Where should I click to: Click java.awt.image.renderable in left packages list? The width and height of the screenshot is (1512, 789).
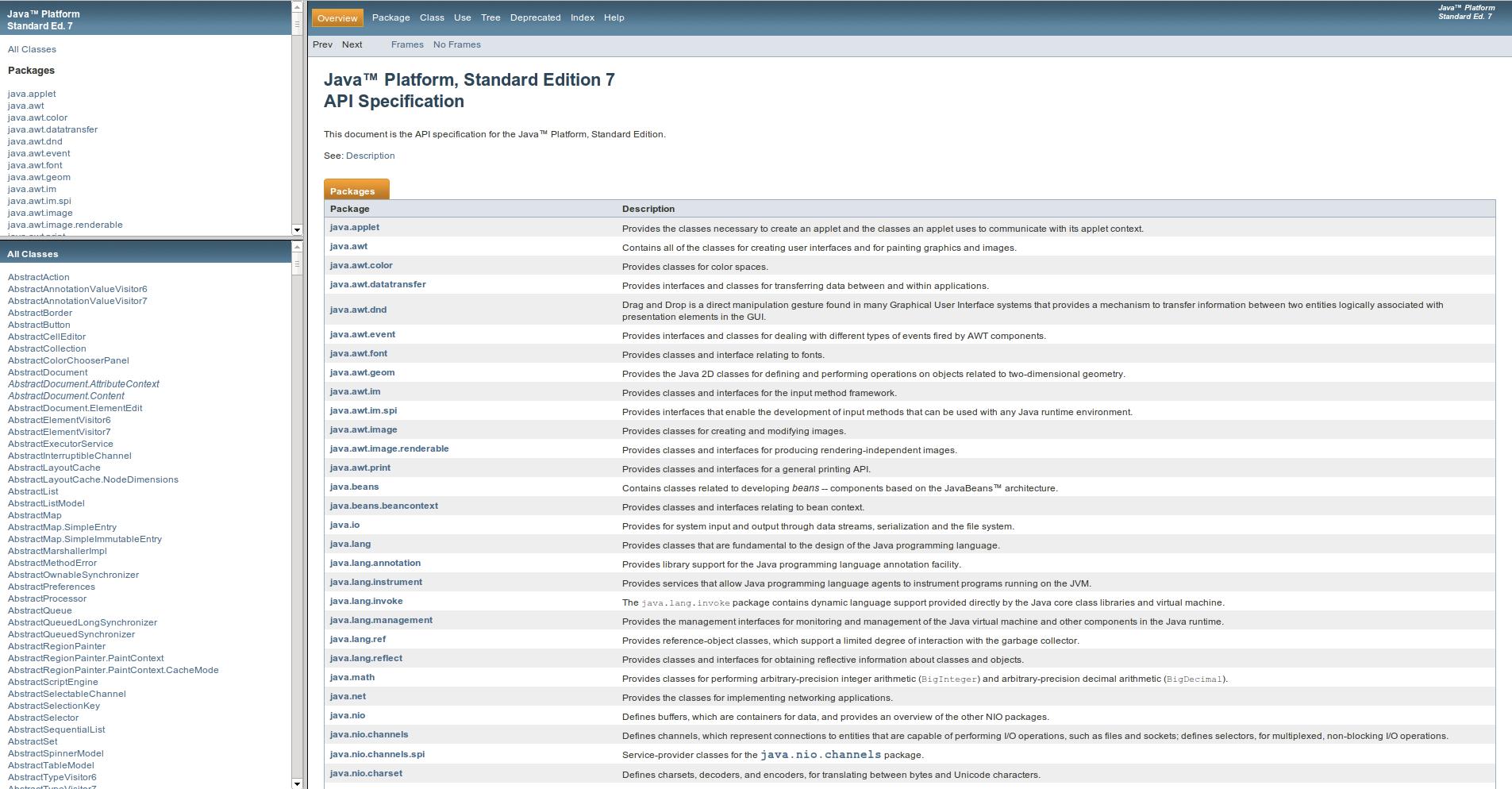[x=65, y=225]
